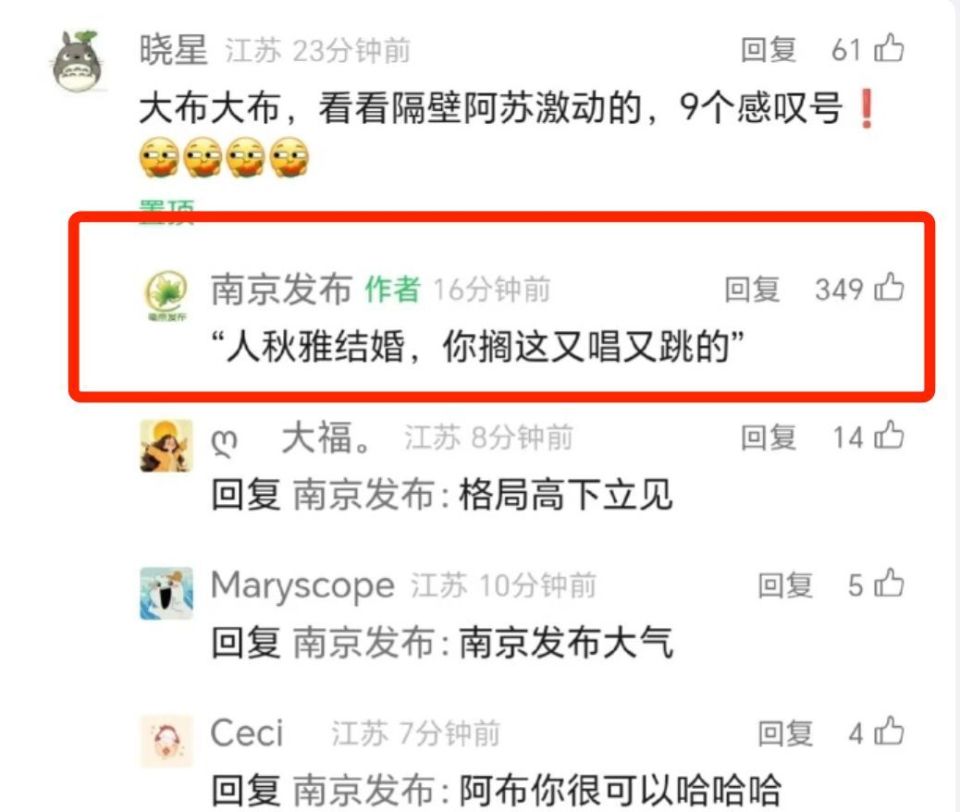Select the green 作者 author badge
960x812 pixels.
tap(392, 289)
